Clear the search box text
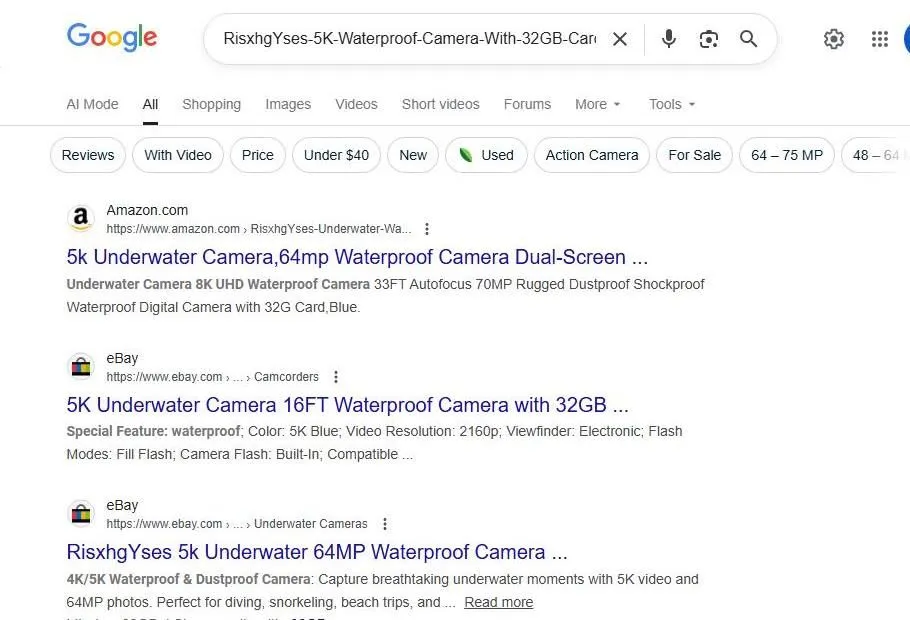Image resolution: width=910 pixels, height=620 pixels. click(620, 39)
